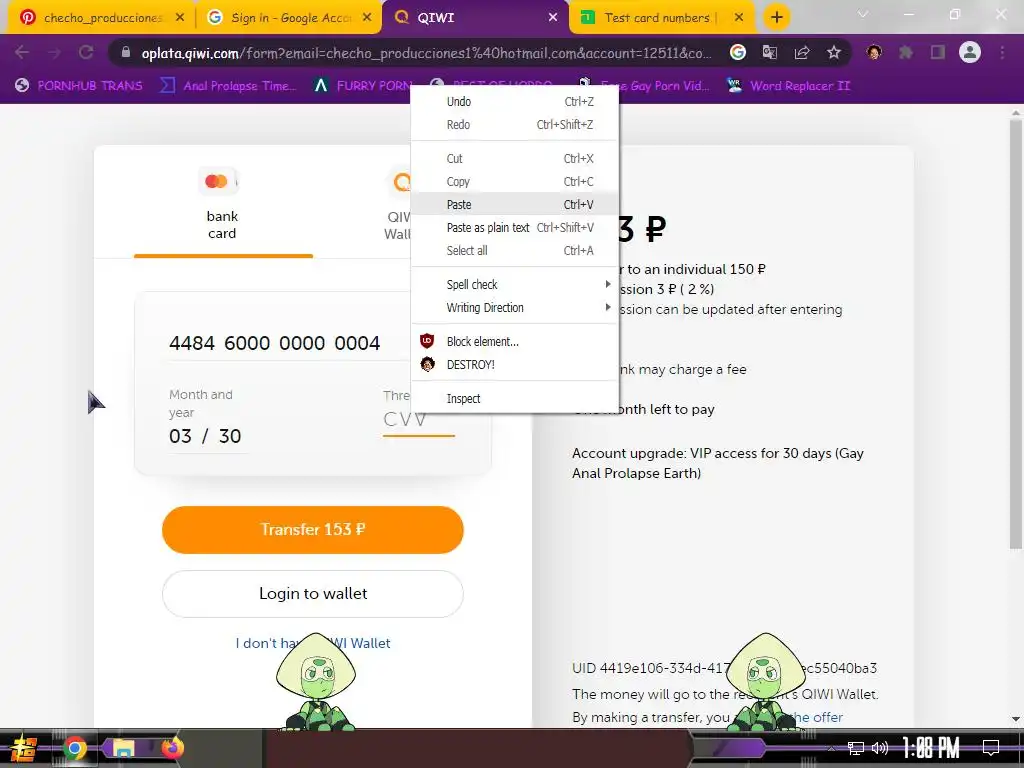Toggle the browser side panel
The image size is (1024, 768).
point(938,52)
